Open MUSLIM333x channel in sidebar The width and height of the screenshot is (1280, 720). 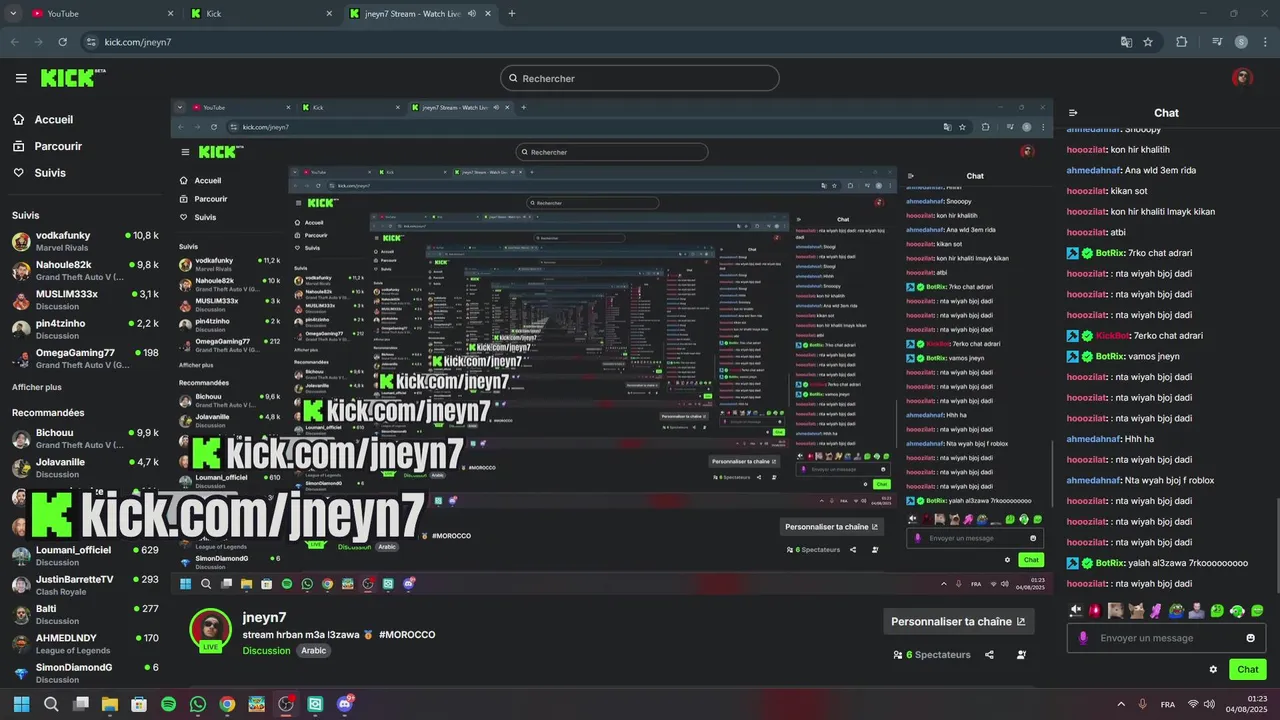pyautogui.click(x=85, y=300)
